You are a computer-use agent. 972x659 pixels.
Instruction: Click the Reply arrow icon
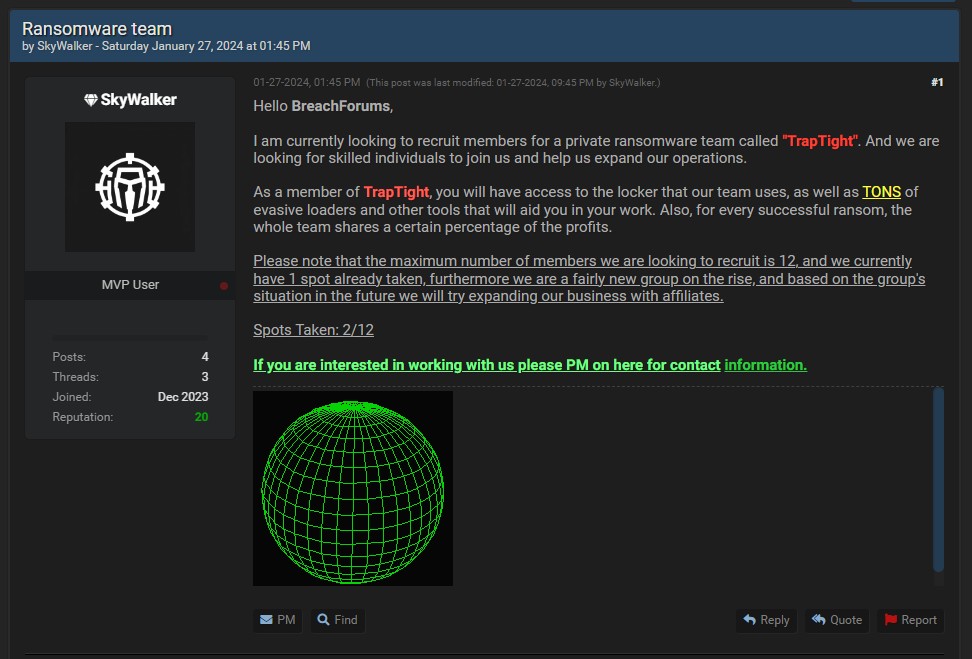pyautogui.click(x=749, y=620)
